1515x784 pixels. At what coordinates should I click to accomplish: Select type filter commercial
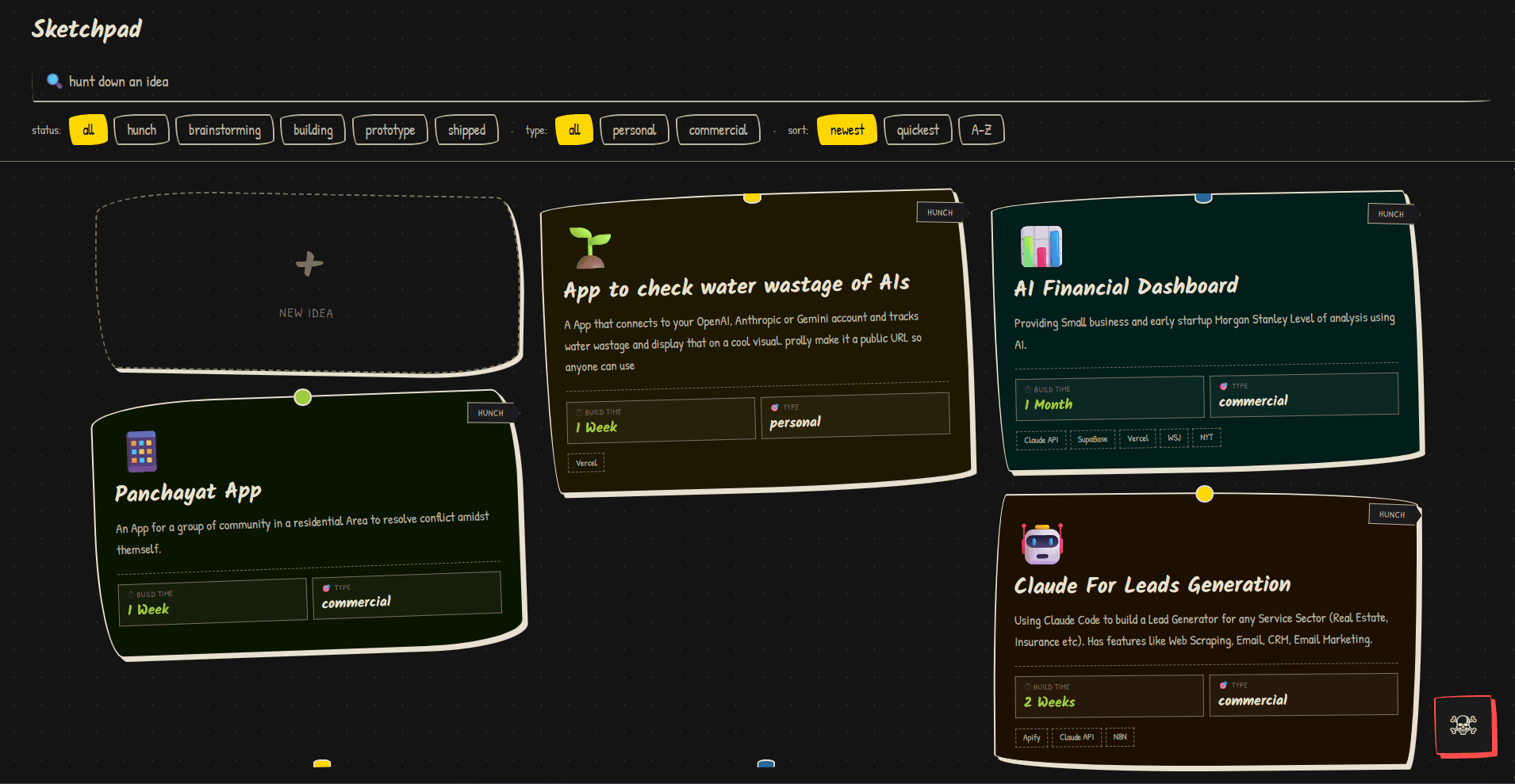[718, 130]
